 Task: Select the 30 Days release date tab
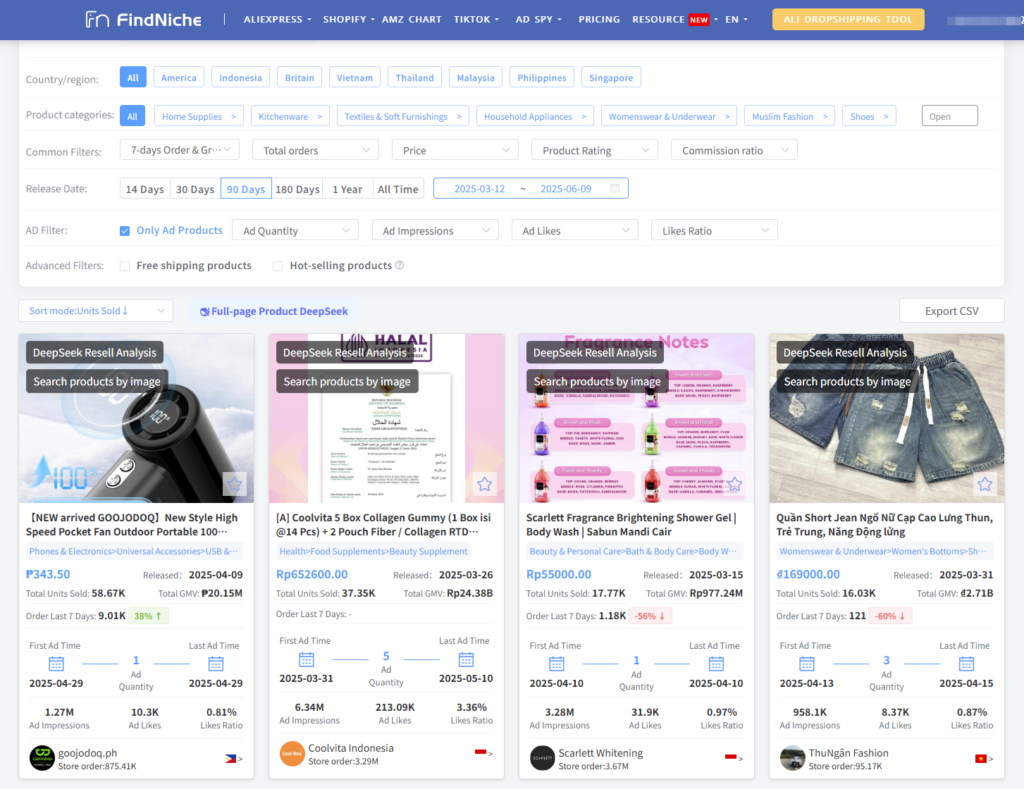tap(195, 189)
